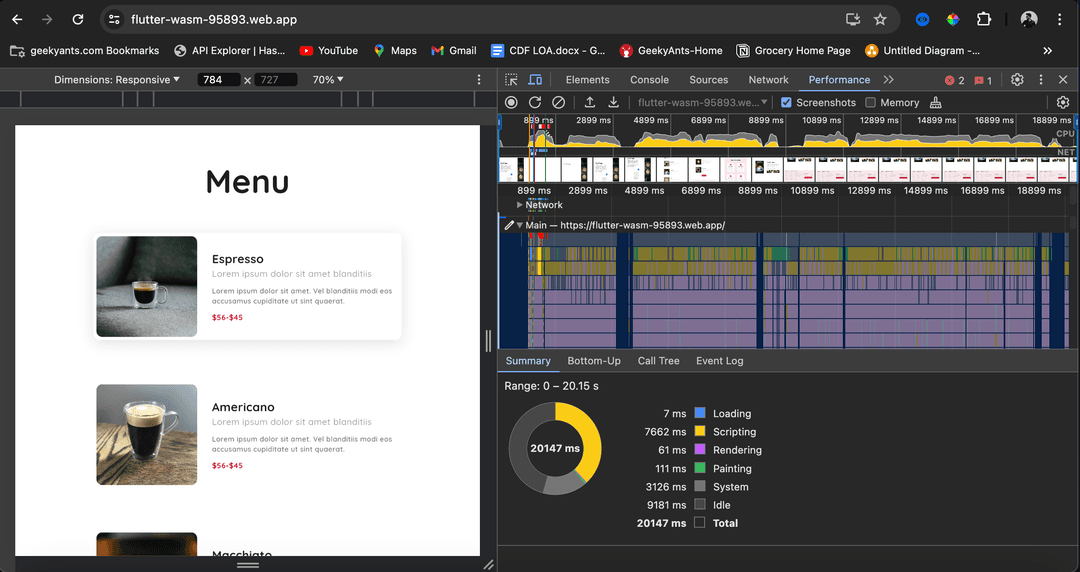Enable the Memory checkbox

coord(870,102)
